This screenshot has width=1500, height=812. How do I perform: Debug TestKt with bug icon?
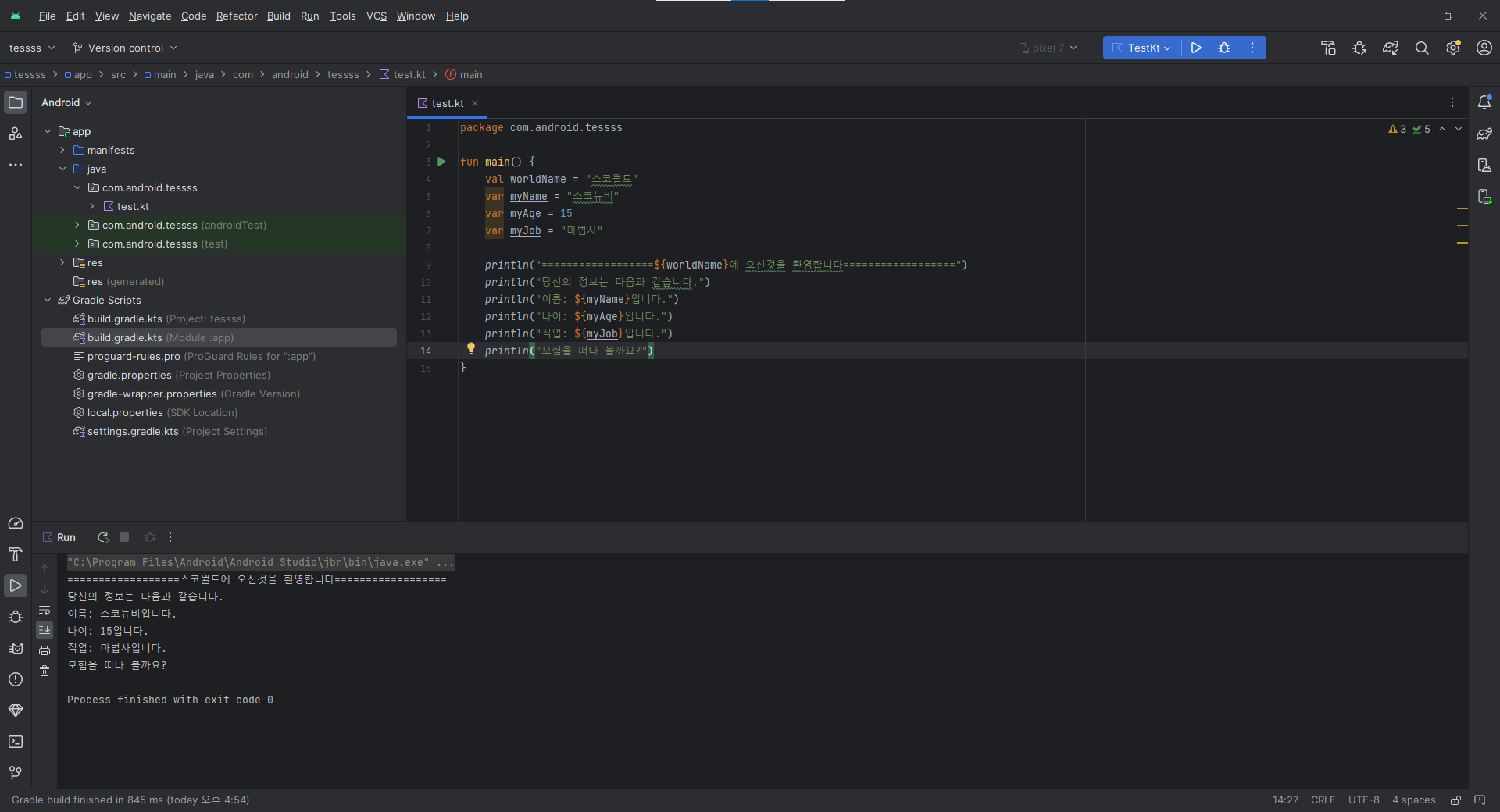pos(1224,48)
